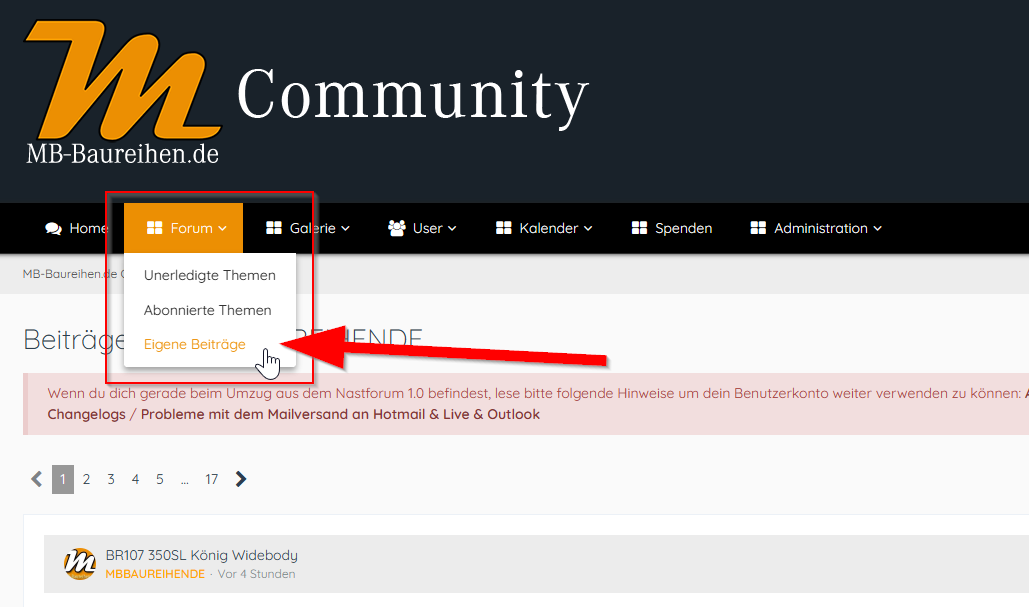
Task: Open the BR107 350SL König Widebody thread
Action: tap(201, 555)
